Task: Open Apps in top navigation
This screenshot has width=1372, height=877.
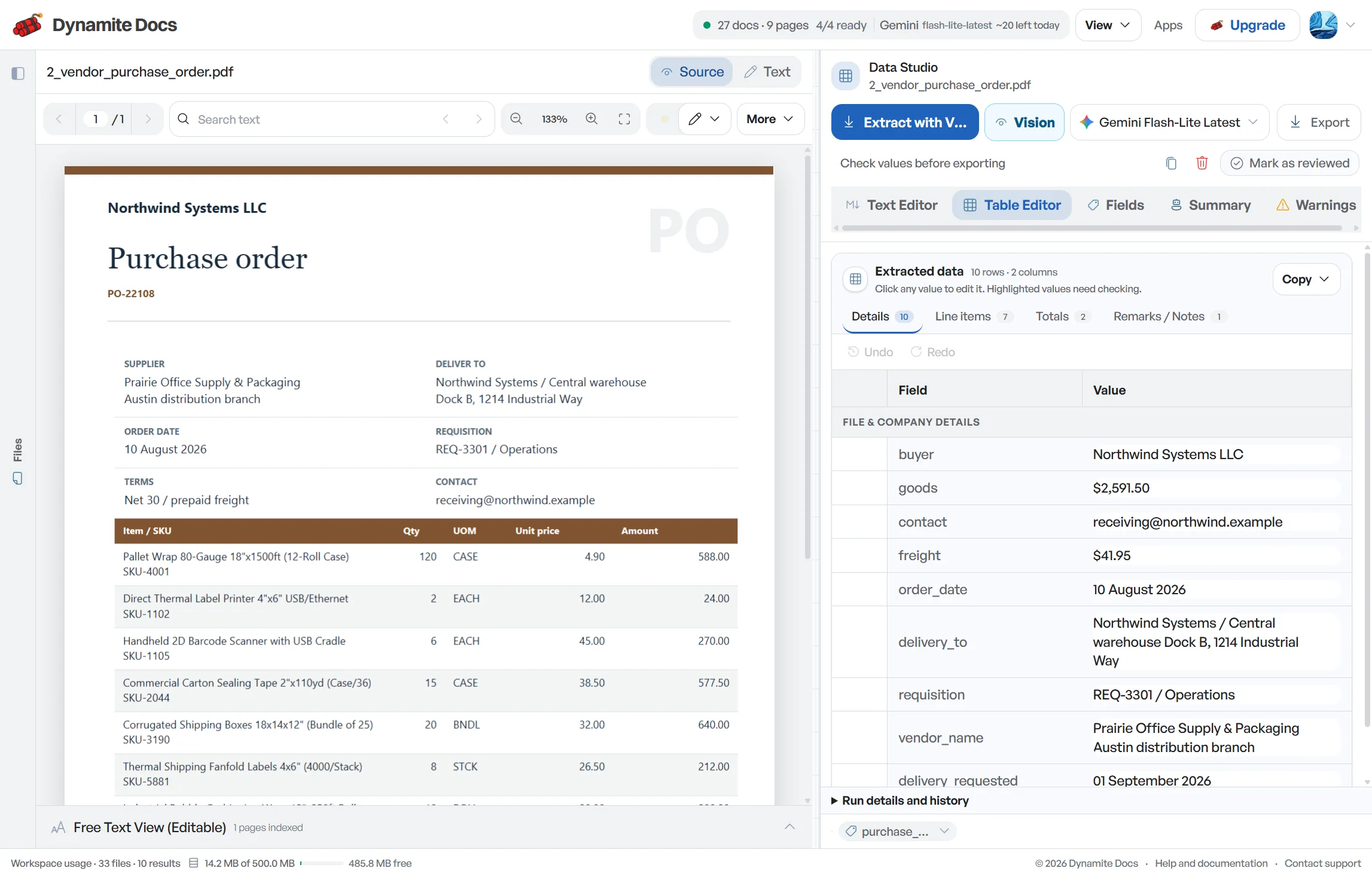Action: [1168, 25]
